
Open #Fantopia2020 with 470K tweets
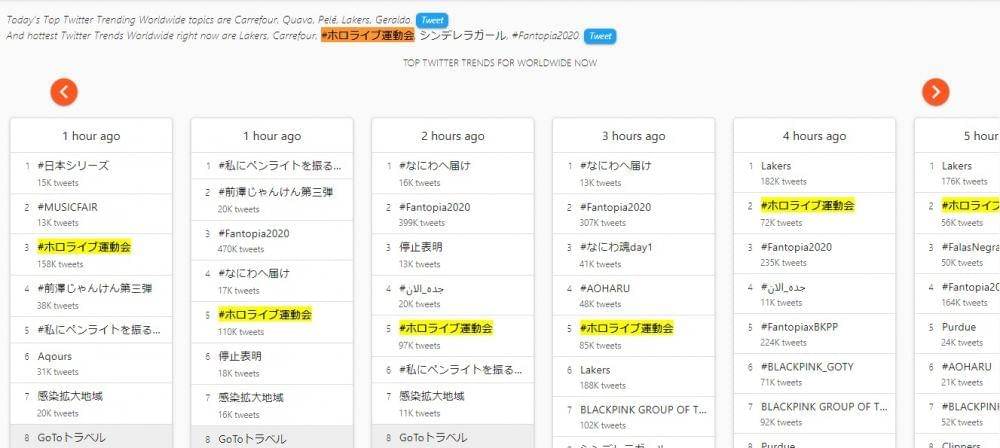coord(254,234)
